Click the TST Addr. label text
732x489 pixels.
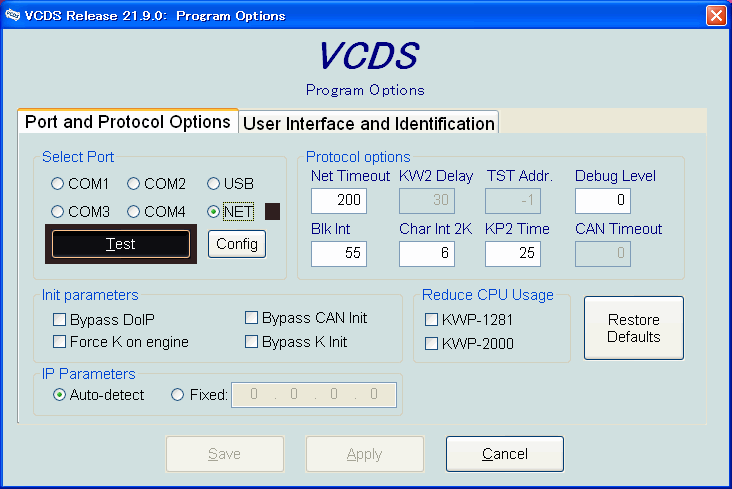pyautogui.click(x=520, y=176)
